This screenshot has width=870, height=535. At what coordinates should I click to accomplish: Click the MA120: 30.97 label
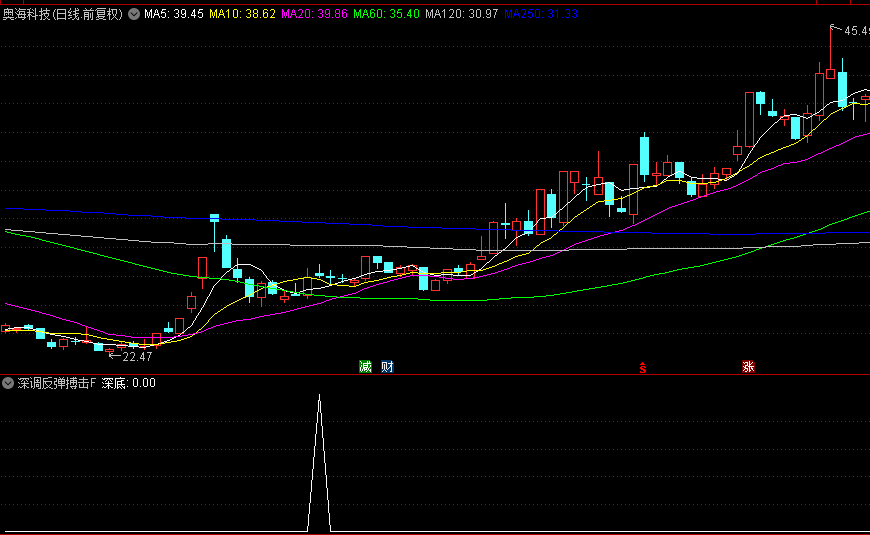click(x=462, y=14)
